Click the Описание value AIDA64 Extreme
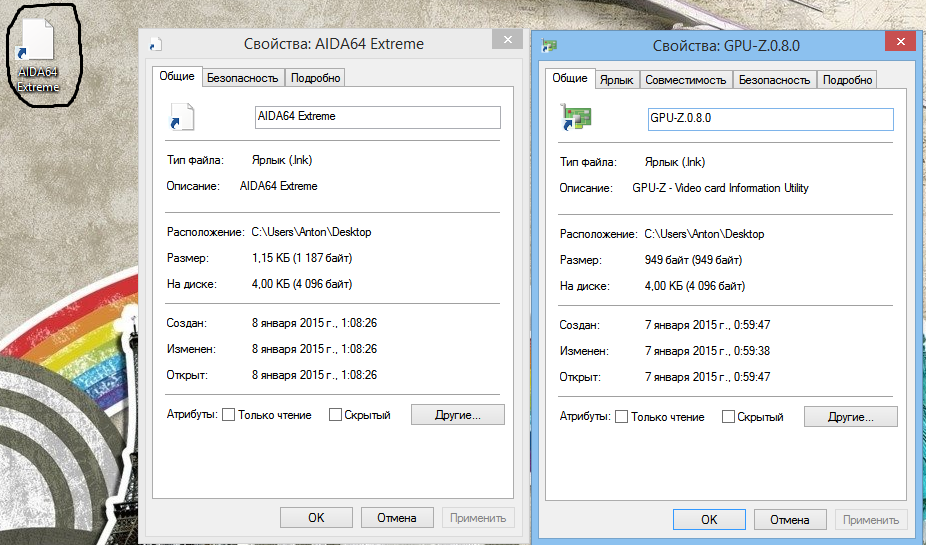The image size is (926, 545). (279, 186)
